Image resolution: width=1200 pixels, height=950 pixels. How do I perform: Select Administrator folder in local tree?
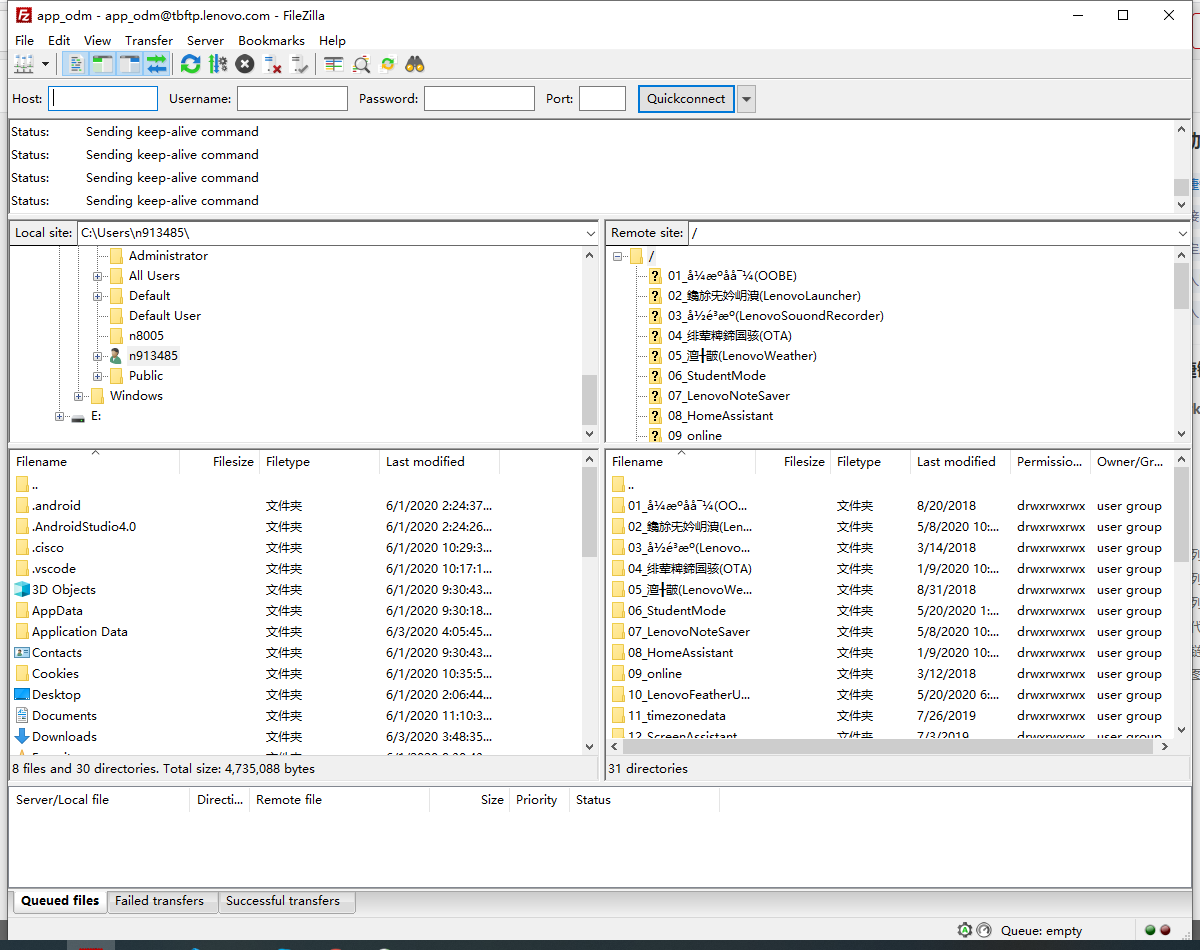pos(168,256)
